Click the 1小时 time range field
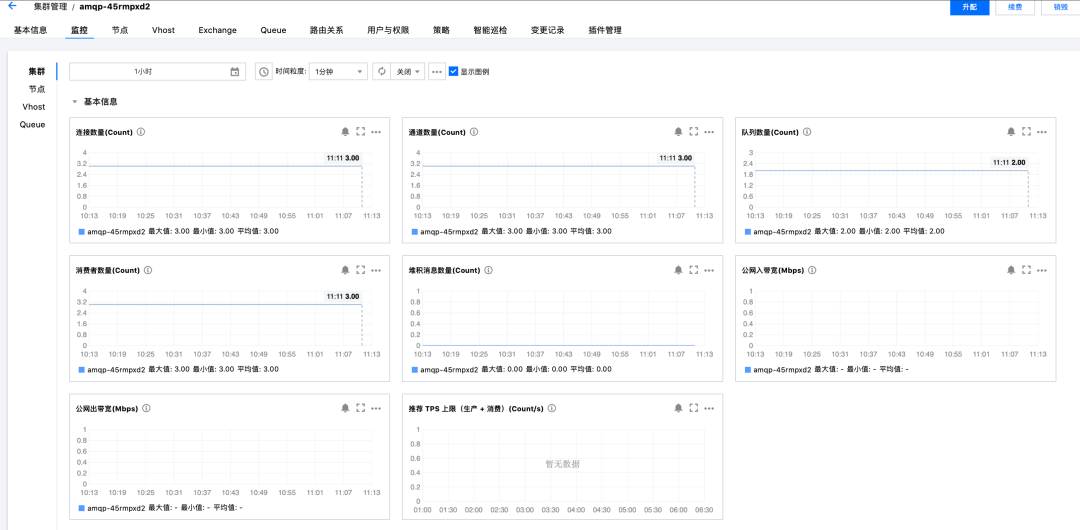 coord(157,72)
